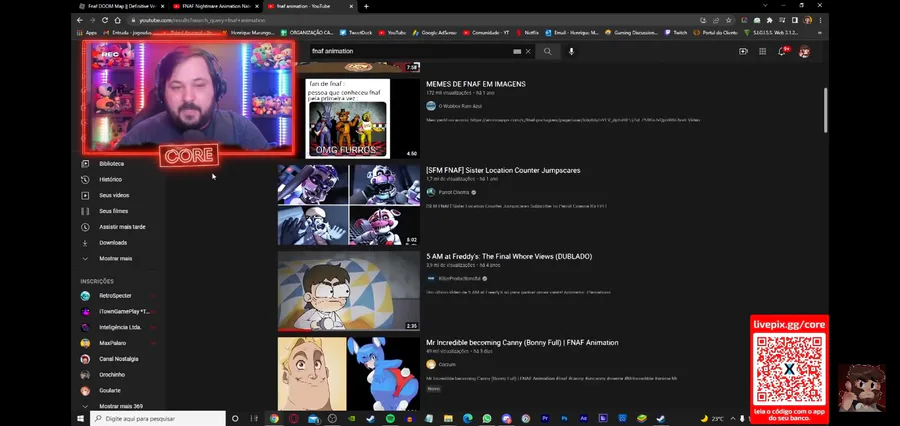This screenshot has height=426, width=900.
Task: Open the Google AdSense bookmark
Action: [434, 33]
